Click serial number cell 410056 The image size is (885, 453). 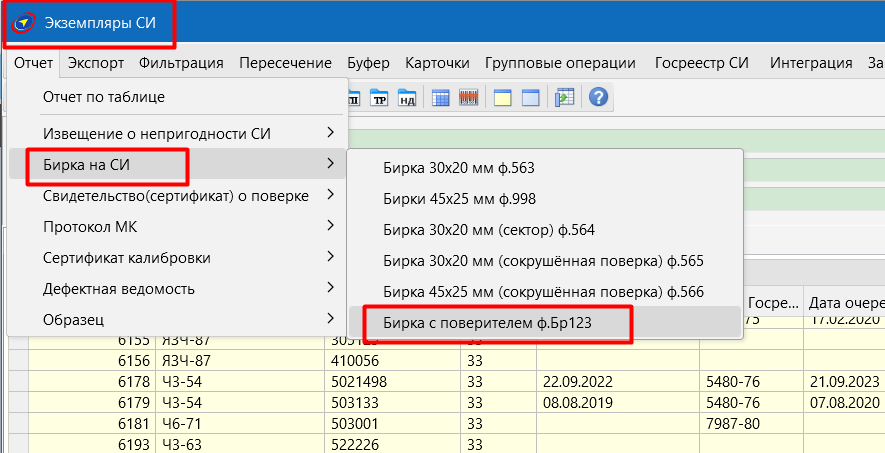pos(393,360)
